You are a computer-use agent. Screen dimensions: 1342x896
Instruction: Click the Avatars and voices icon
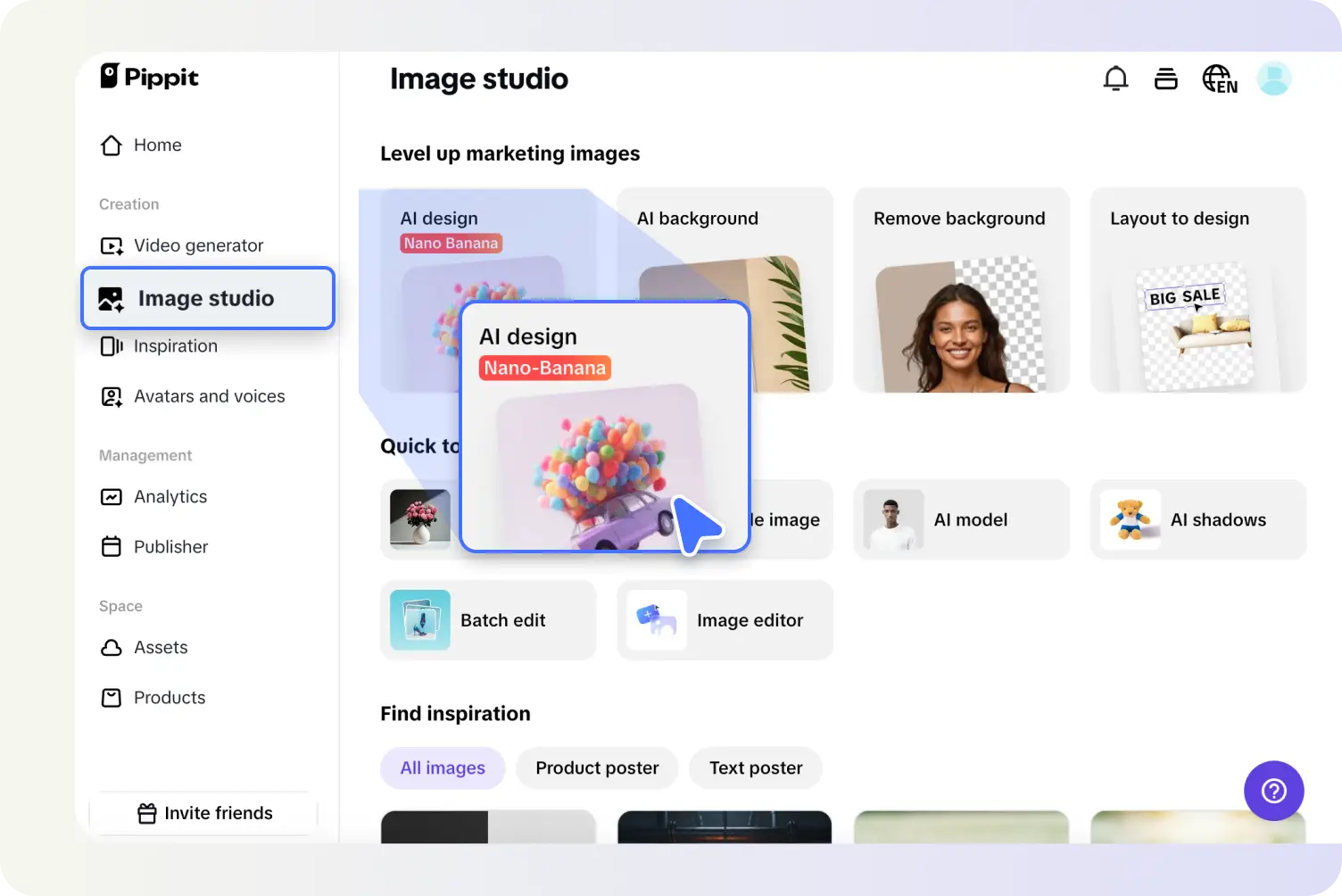[111, 396]
